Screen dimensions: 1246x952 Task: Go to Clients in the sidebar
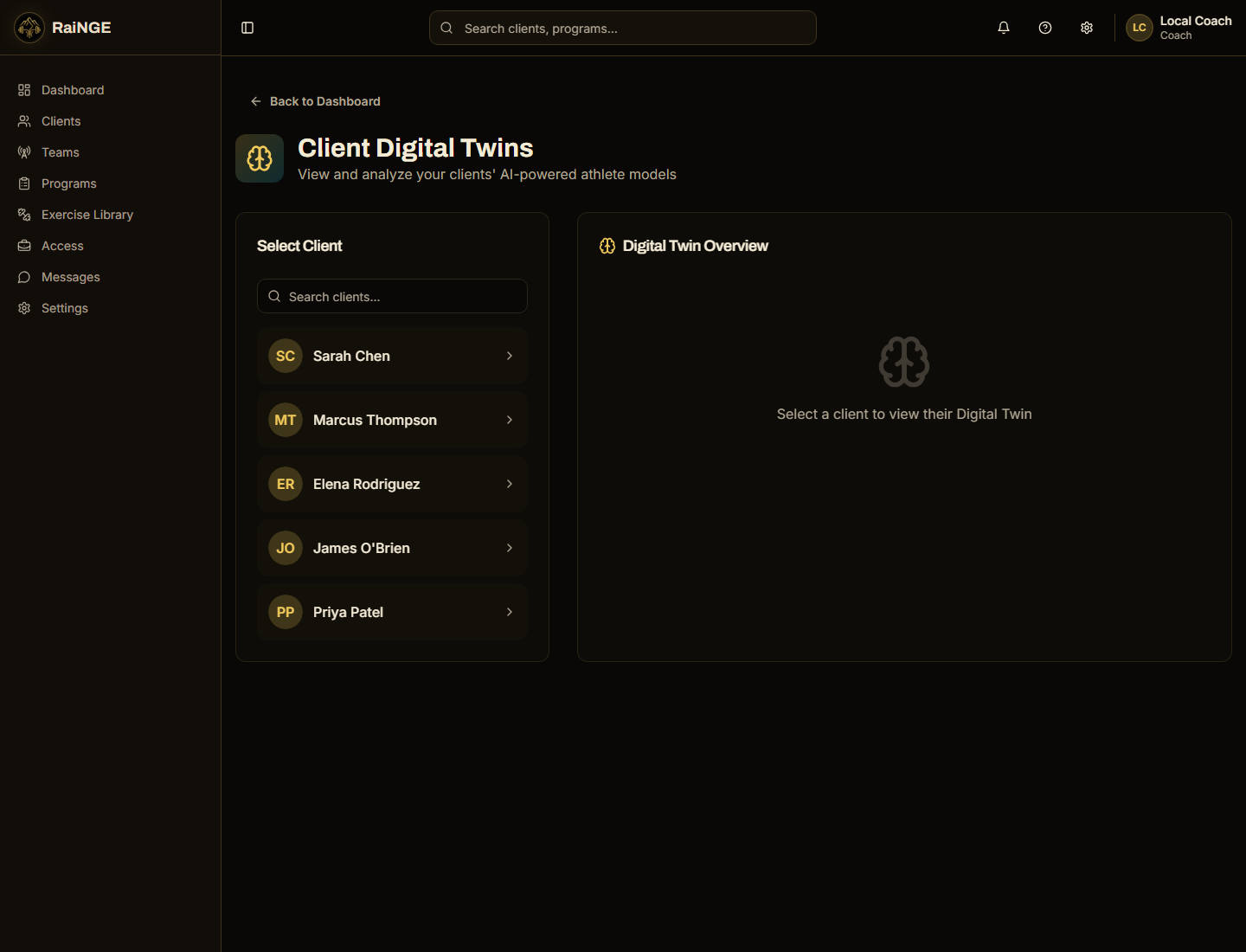coord(61,121)
